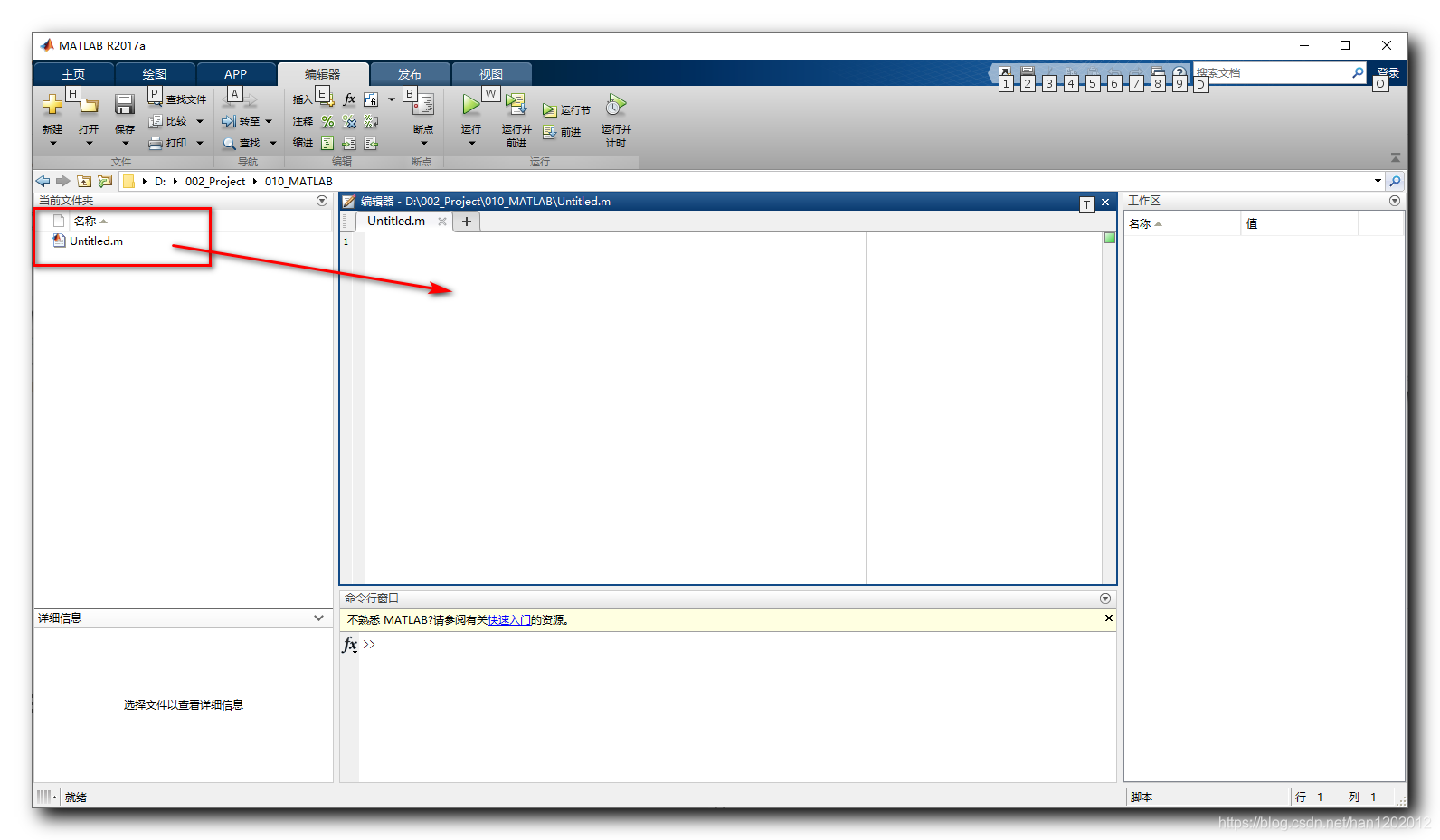The image size is (1440, 840).
Task: Switch to the 发布 (Publish) tab
Action: click(409, 74)
